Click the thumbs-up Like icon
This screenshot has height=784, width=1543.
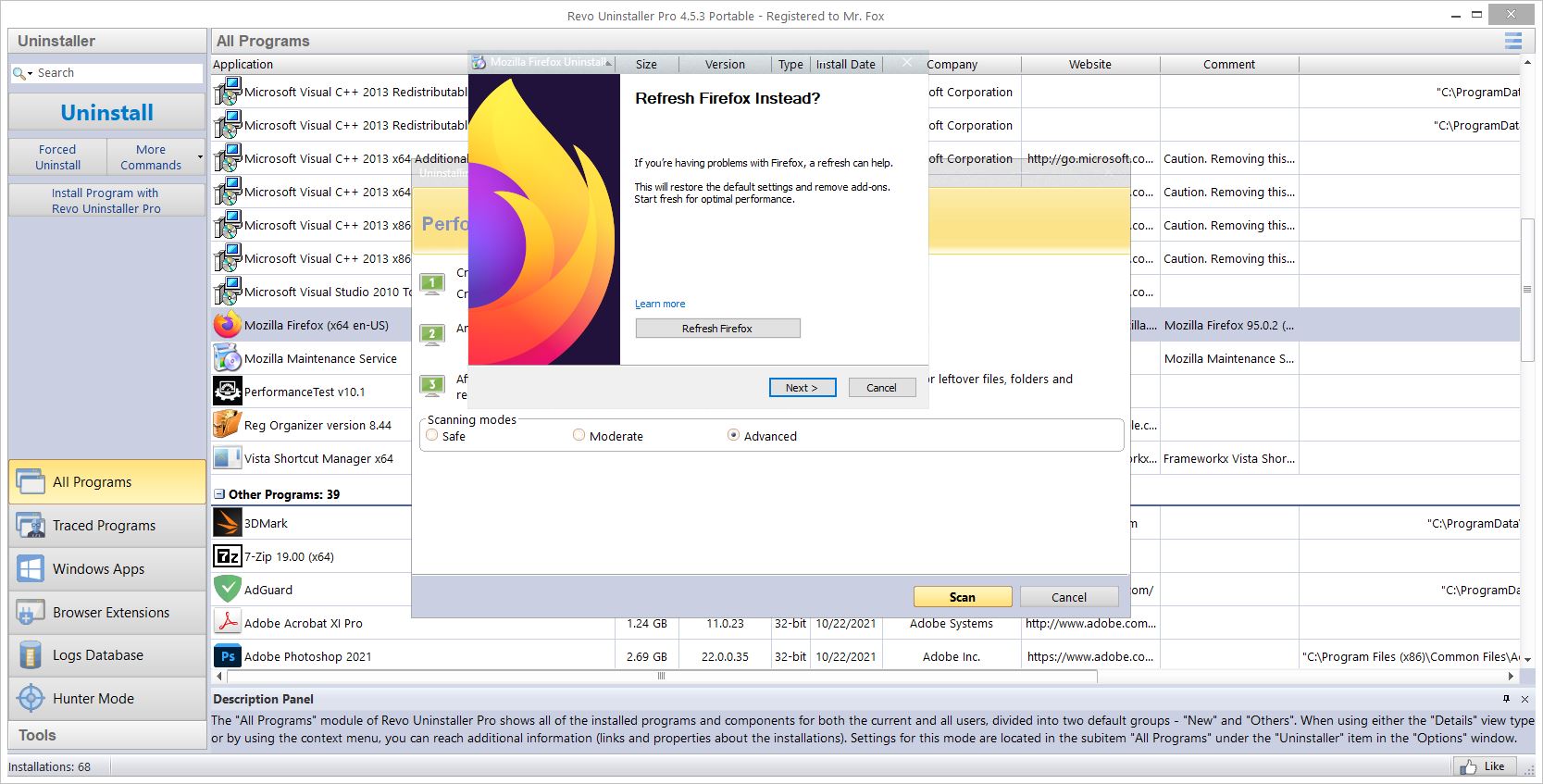pos(1468,766)
